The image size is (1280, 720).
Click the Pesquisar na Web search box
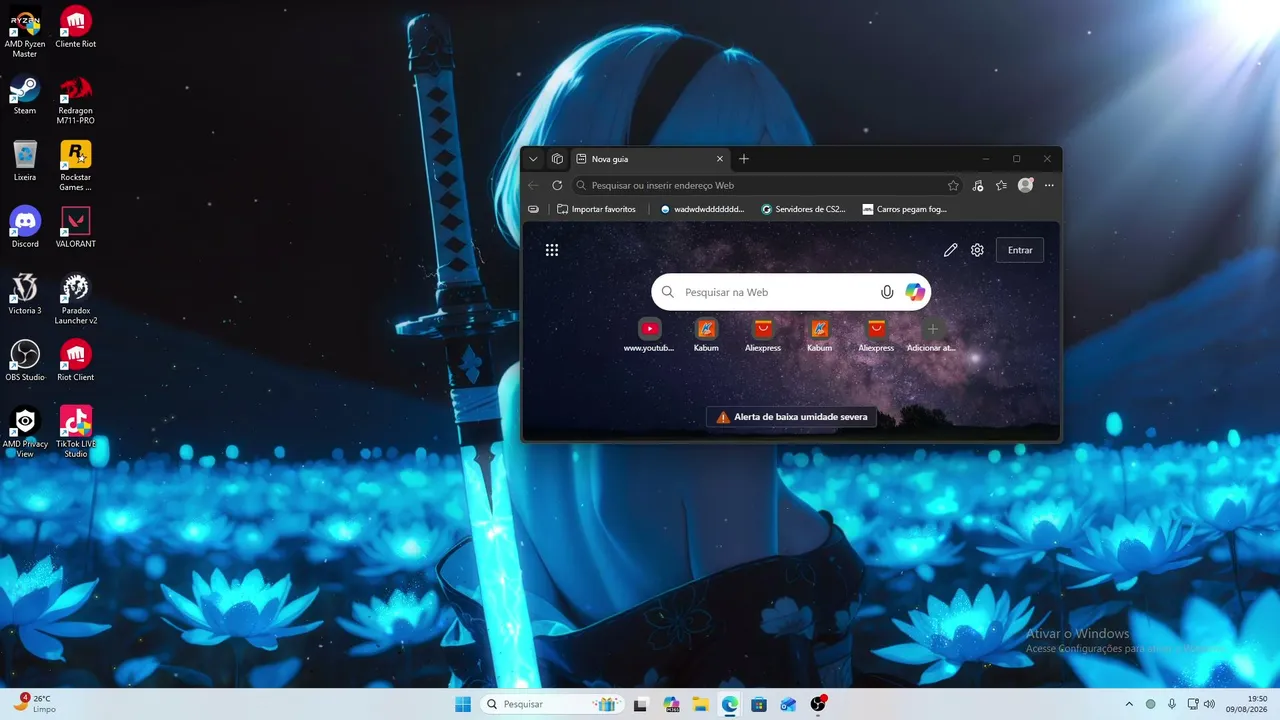pos(791,292)
